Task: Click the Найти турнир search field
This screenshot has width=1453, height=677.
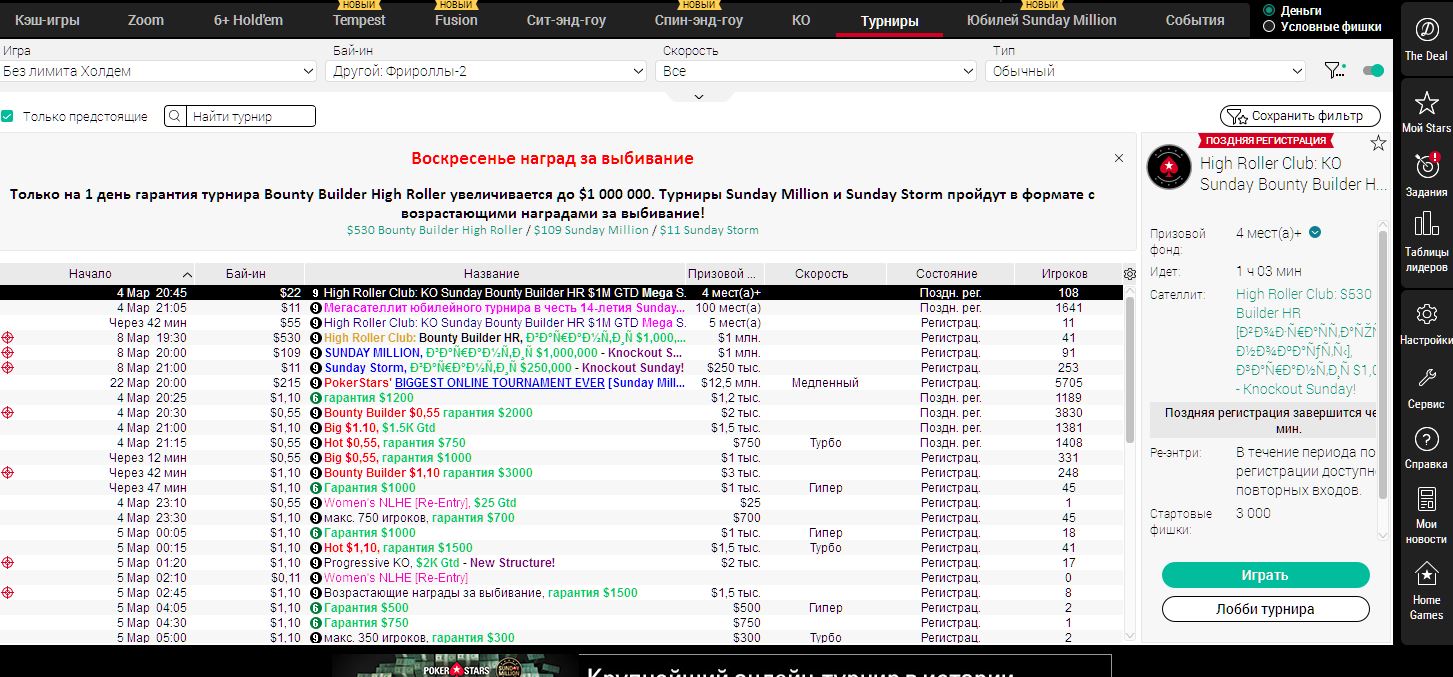Action: 252,116
